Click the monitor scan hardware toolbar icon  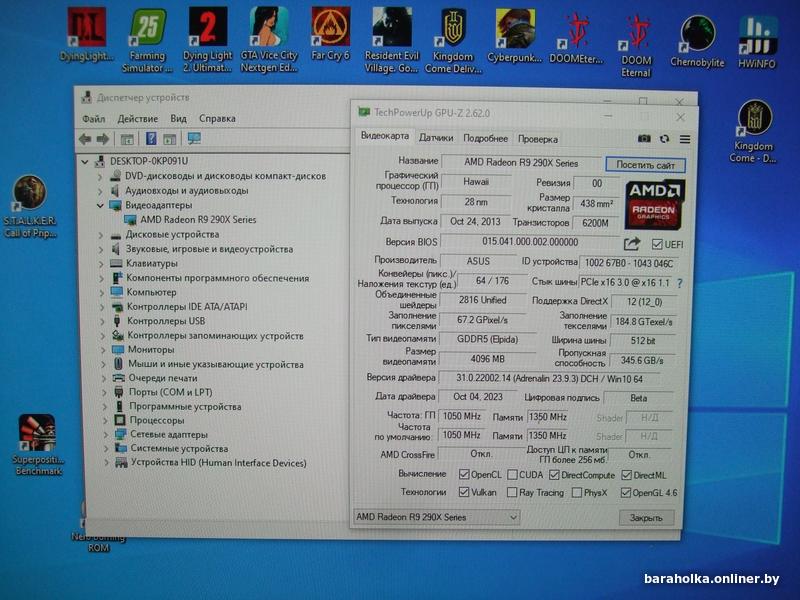tap(194, 138)
